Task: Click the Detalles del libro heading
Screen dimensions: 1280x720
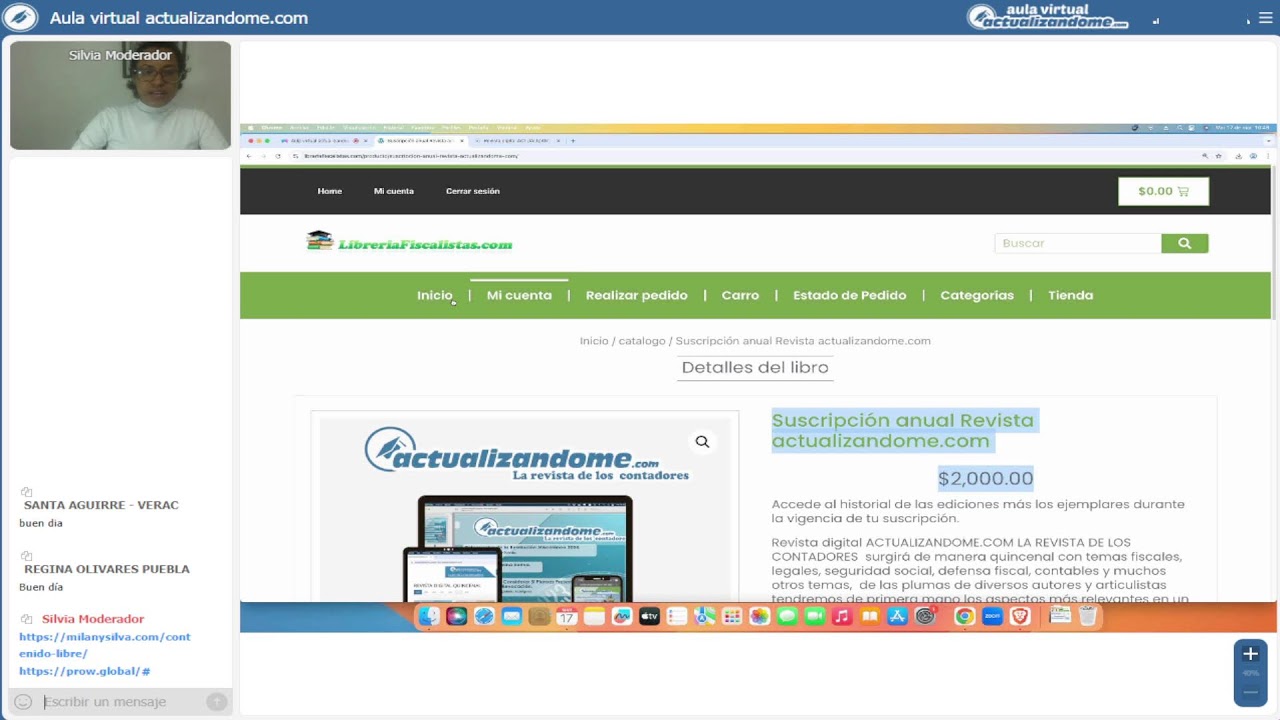Action: [x=755, y=367]
